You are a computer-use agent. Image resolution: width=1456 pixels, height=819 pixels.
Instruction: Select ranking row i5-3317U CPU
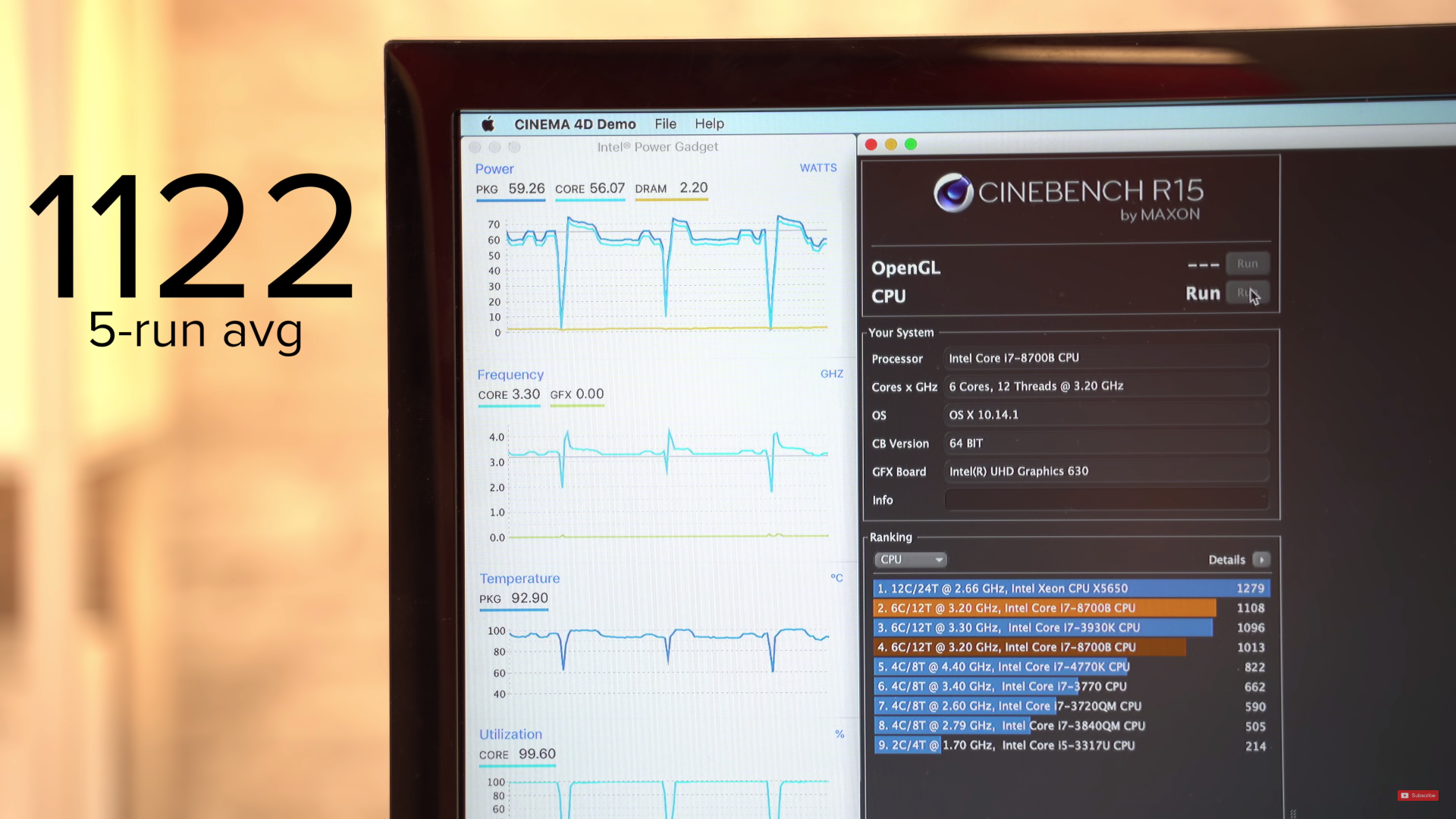(1072, 746)
